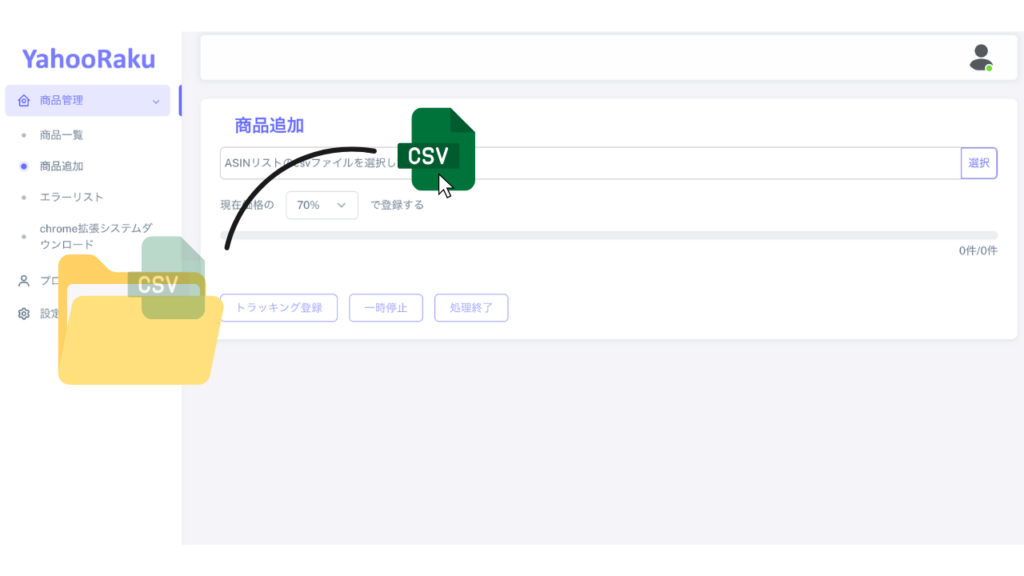The width and height of the screenshot is (1024, 576).
Task: Click the ASIN list CSV file field
Action: [590, 163]
